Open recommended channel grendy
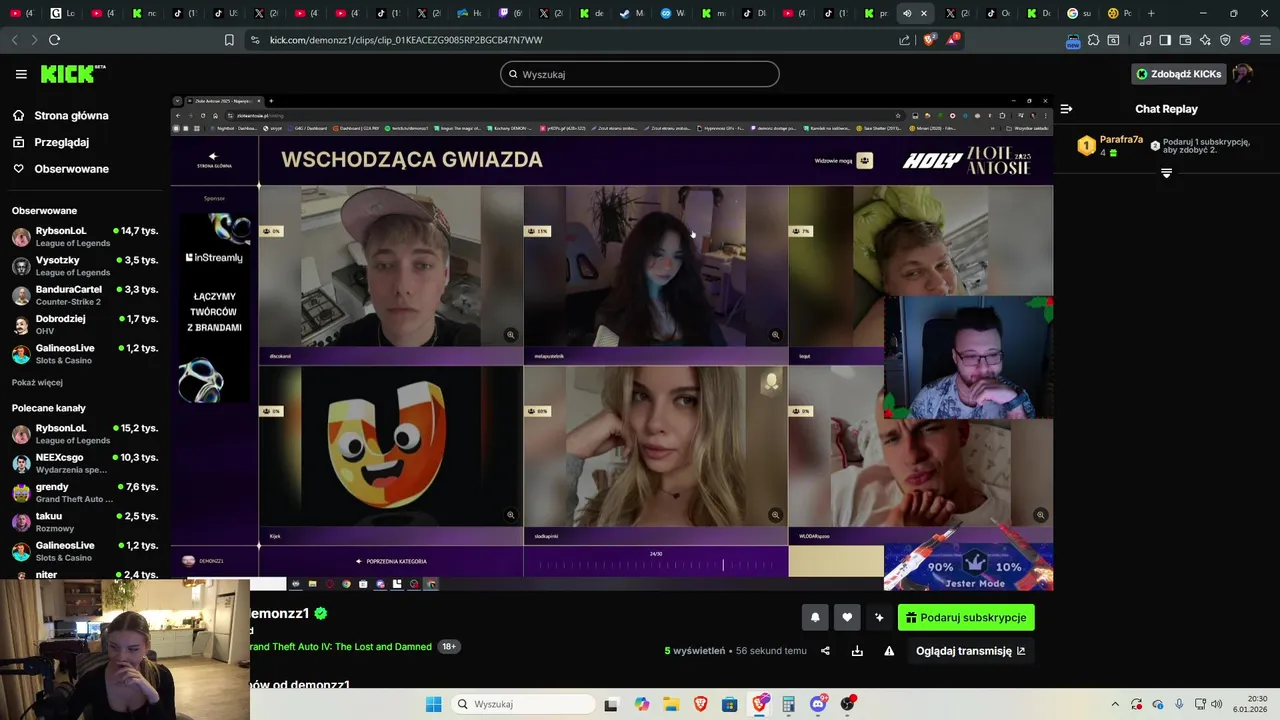Viewport: 1280px width, 720px height. 85,492
